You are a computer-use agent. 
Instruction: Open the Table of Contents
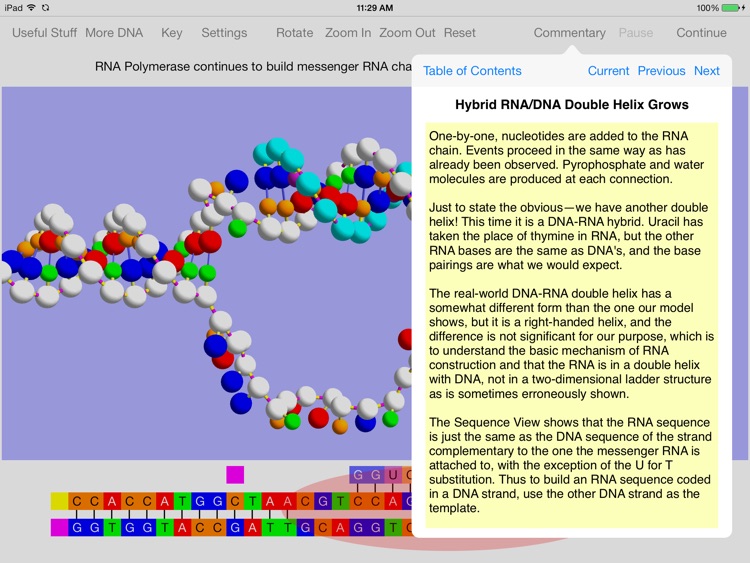coord(472,71)
